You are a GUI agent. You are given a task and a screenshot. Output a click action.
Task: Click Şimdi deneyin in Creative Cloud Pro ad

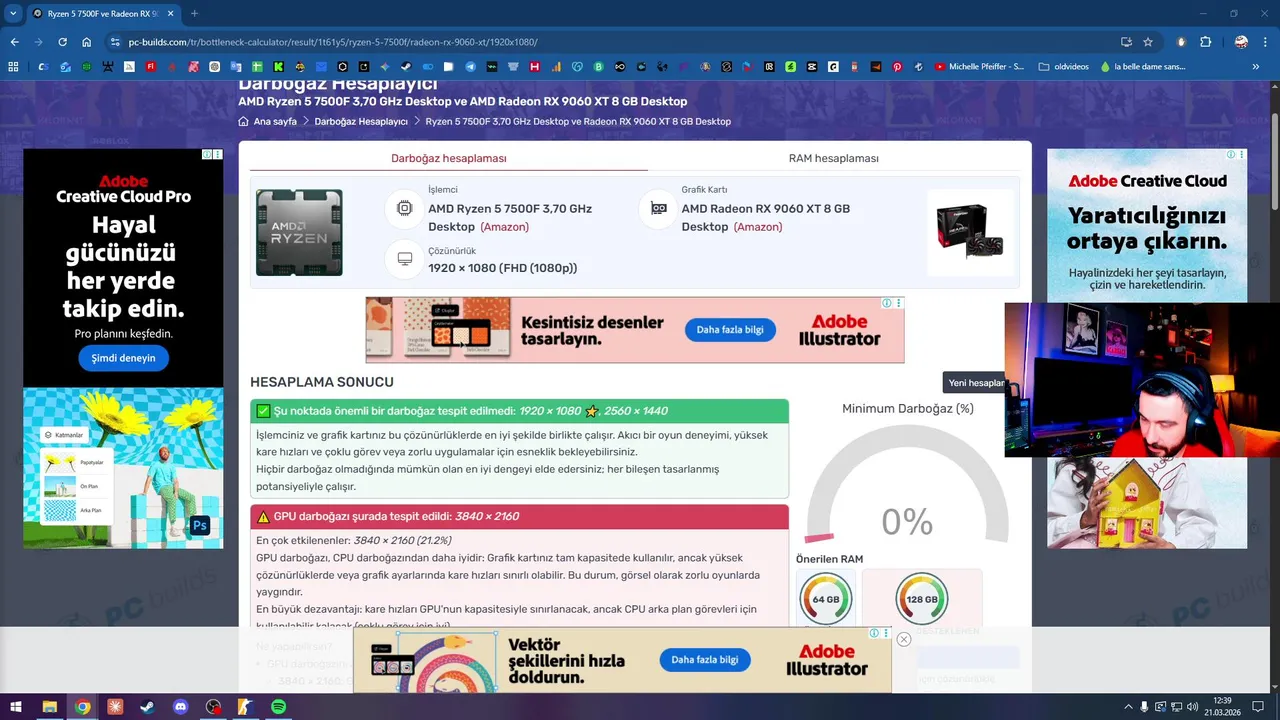coord(124,358)
